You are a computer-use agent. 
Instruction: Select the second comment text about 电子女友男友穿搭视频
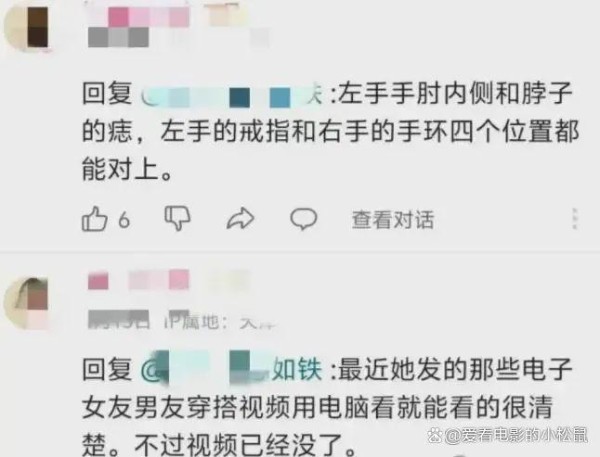tap(327, 406)
